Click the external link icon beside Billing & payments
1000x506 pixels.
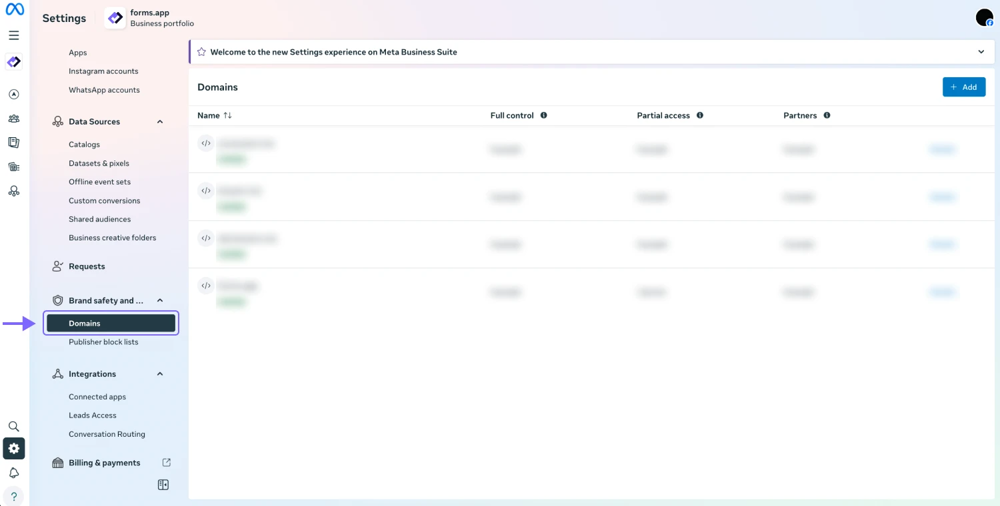[166, 463]
